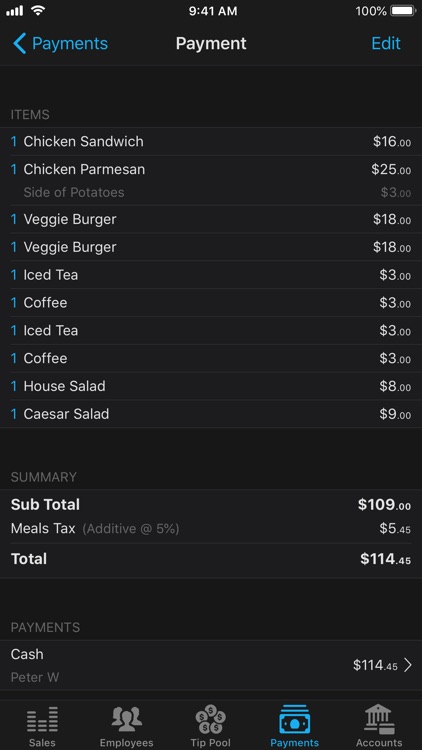Open the Cash payment by Peter W
Viewport: 422px width, 750px height.
211,665
